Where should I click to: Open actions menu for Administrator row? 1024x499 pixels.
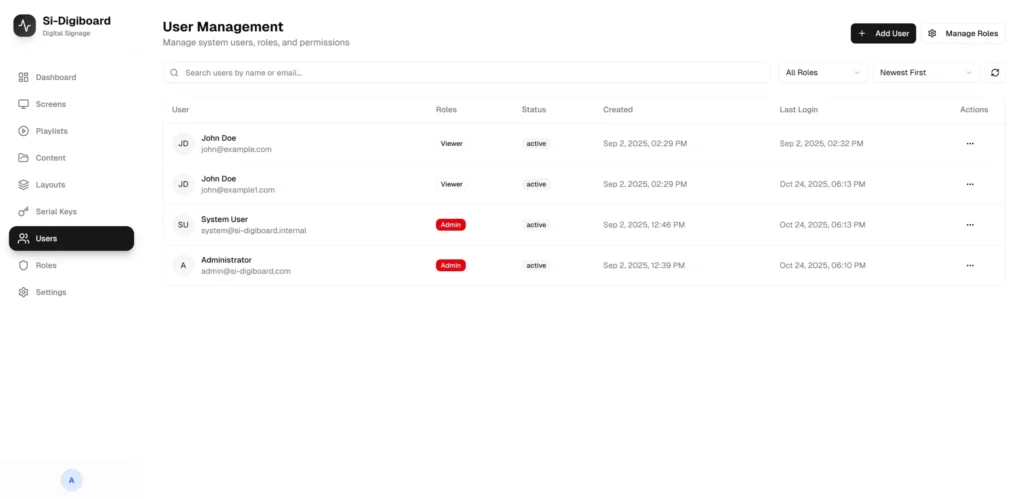[x=969, y=265]
